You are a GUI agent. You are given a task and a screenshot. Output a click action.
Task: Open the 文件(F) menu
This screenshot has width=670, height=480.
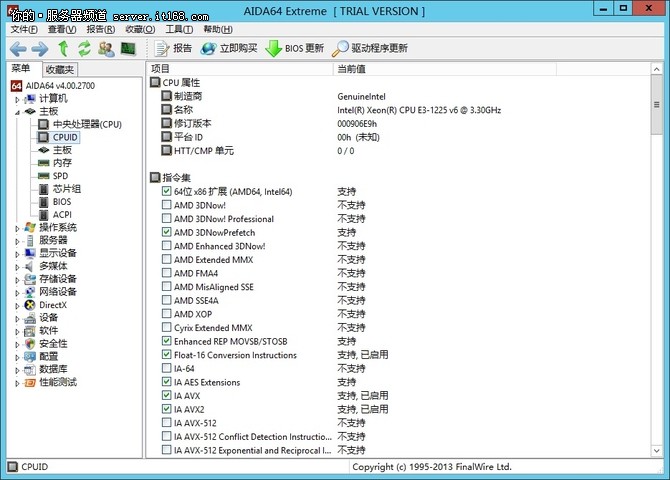24,29
